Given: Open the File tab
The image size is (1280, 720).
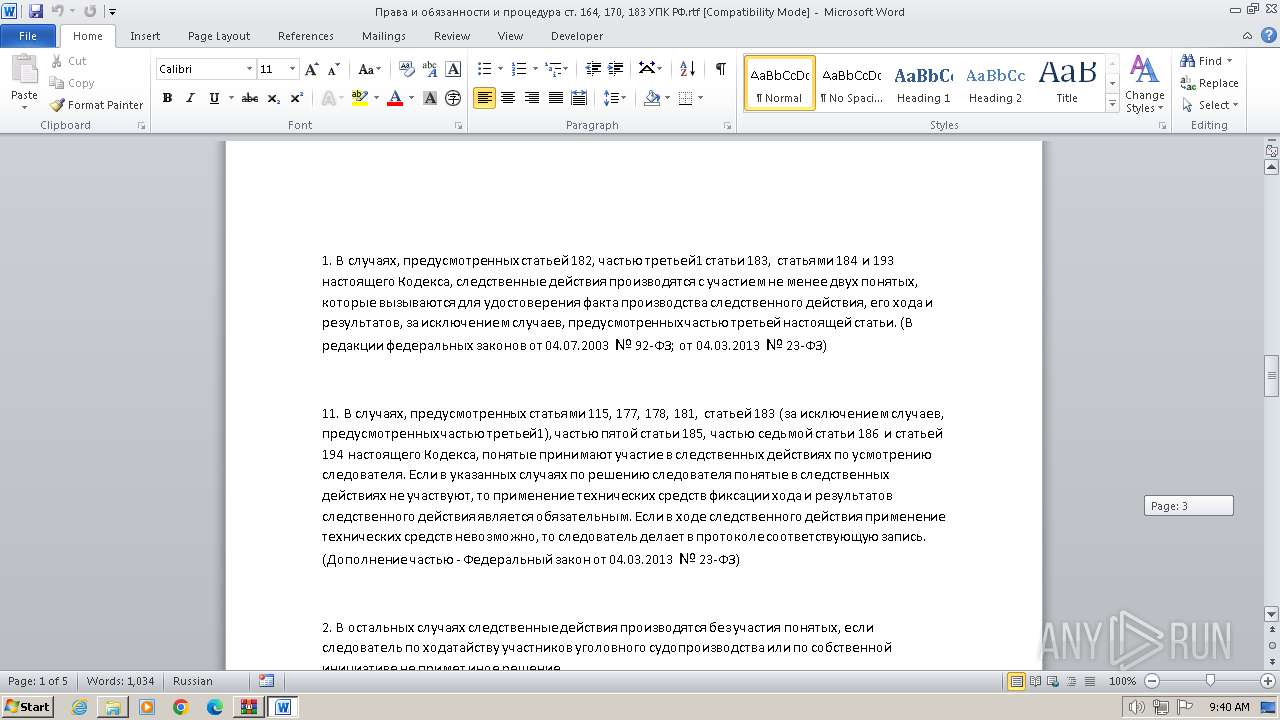Looking at the screenshot, I should coord(28,36).
